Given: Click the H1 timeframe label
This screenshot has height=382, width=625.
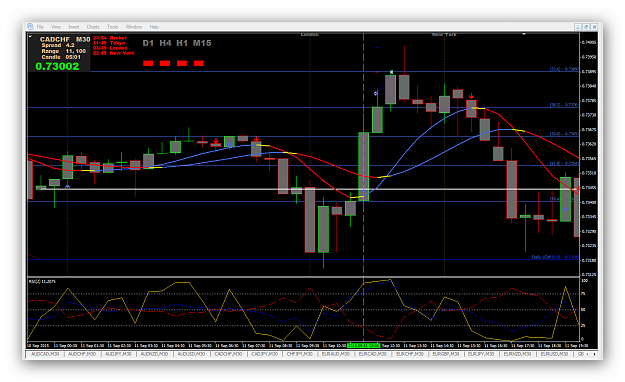Looking at the screenshot, I should point(182,43).
